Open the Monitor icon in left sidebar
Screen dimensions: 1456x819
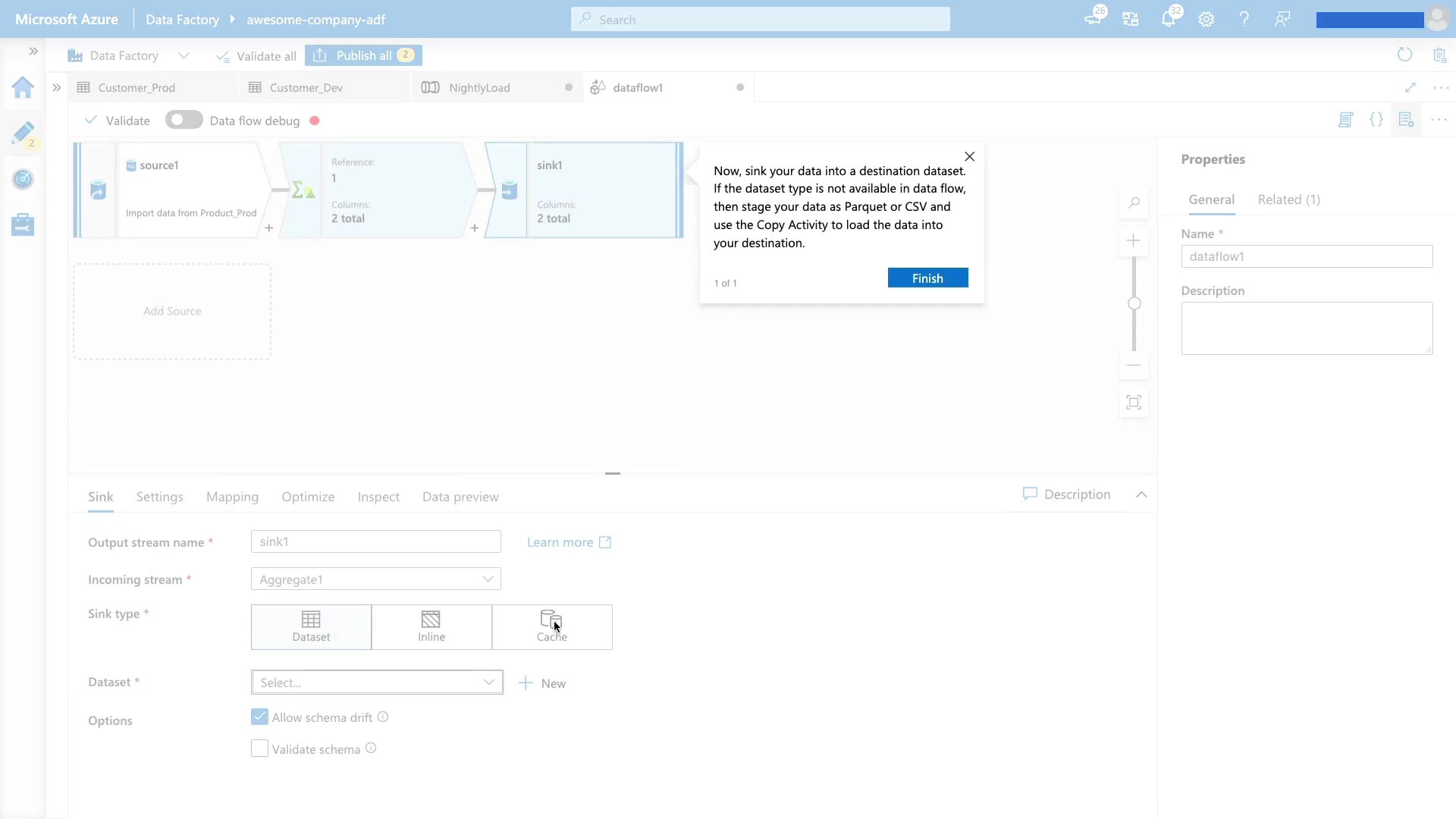point(23,179)
